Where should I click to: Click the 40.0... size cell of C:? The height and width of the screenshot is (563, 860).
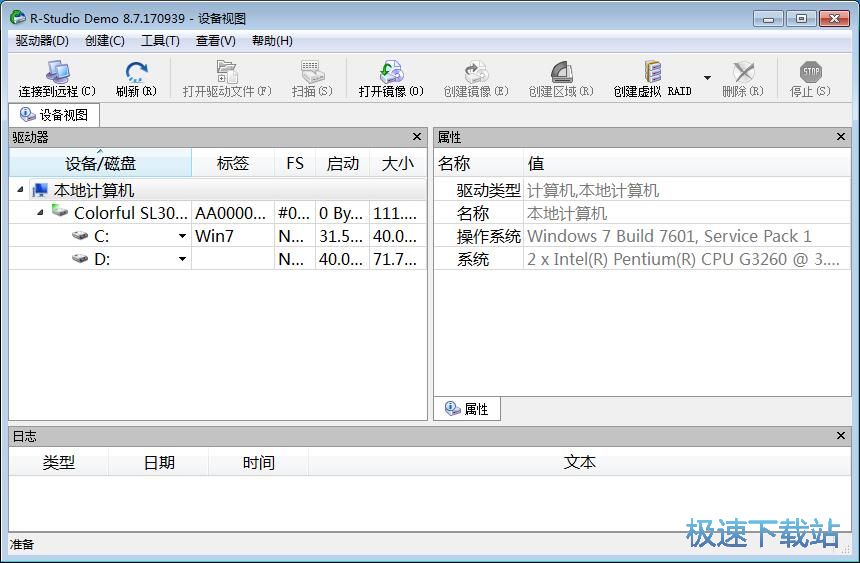(x=398, y=236)
